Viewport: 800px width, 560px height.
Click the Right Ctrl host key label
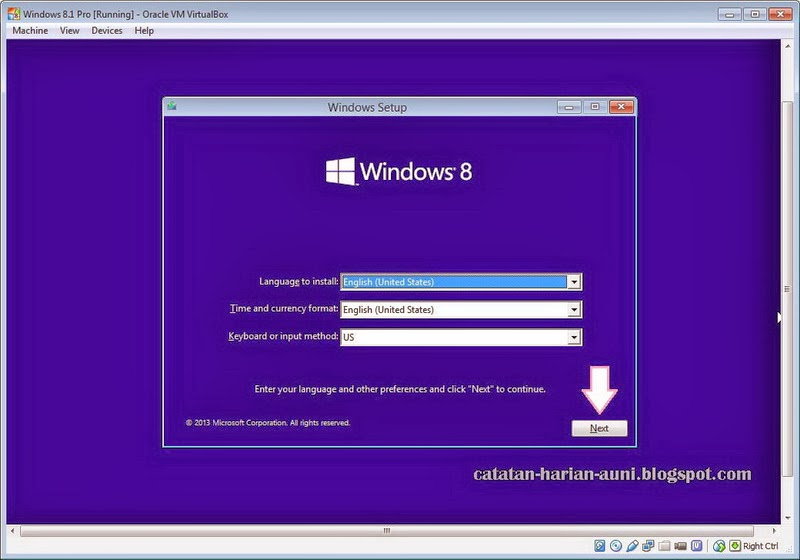point(760,546)
